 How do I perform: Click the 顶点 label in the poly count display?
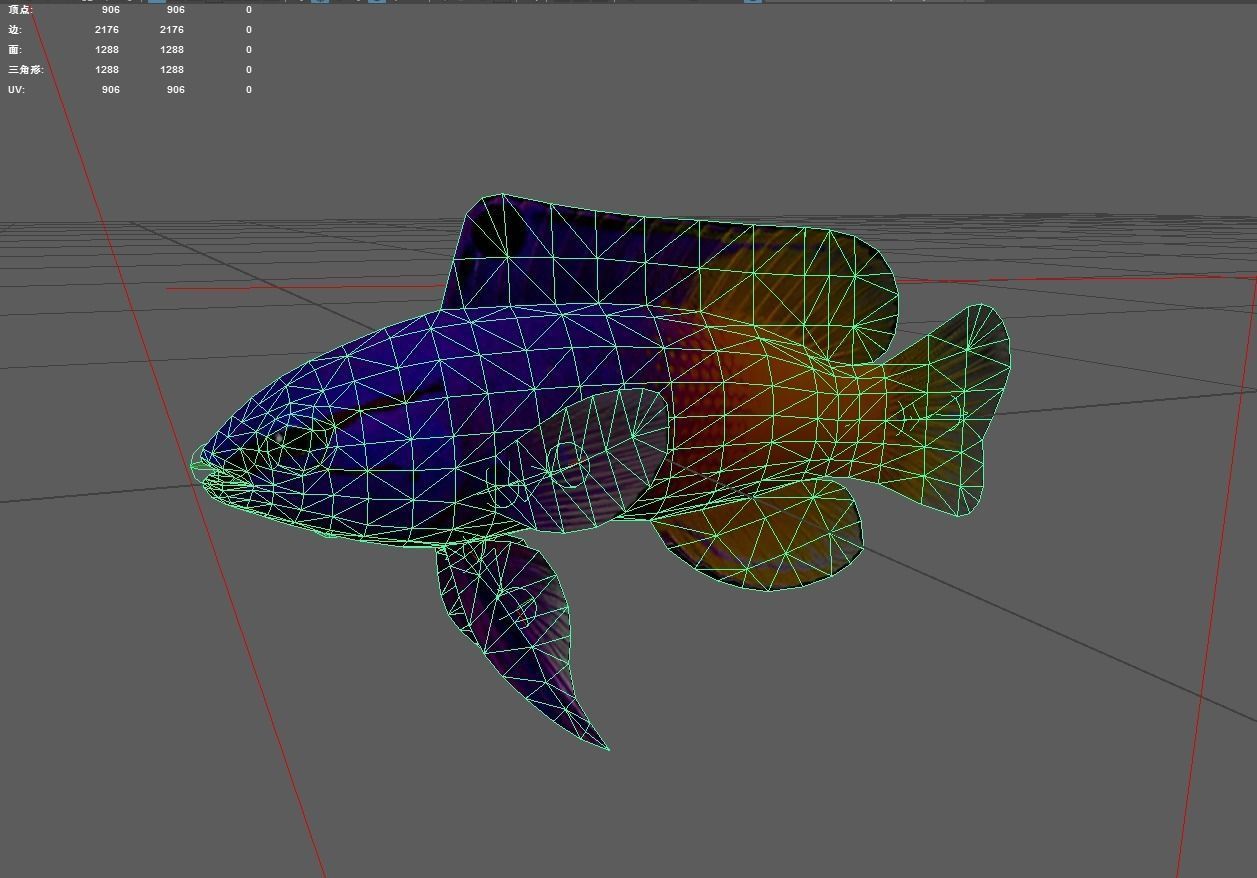click(x=20, y=10)
